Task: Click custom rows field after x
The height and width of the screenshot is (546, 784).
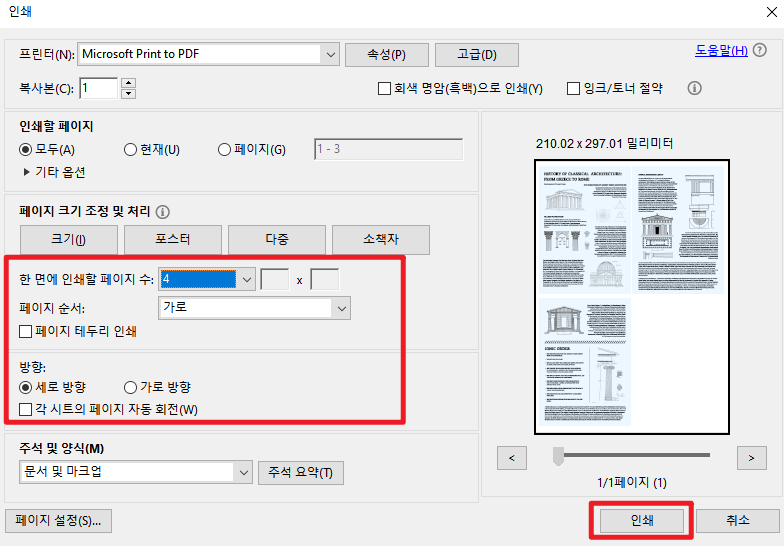Action: 324,280
